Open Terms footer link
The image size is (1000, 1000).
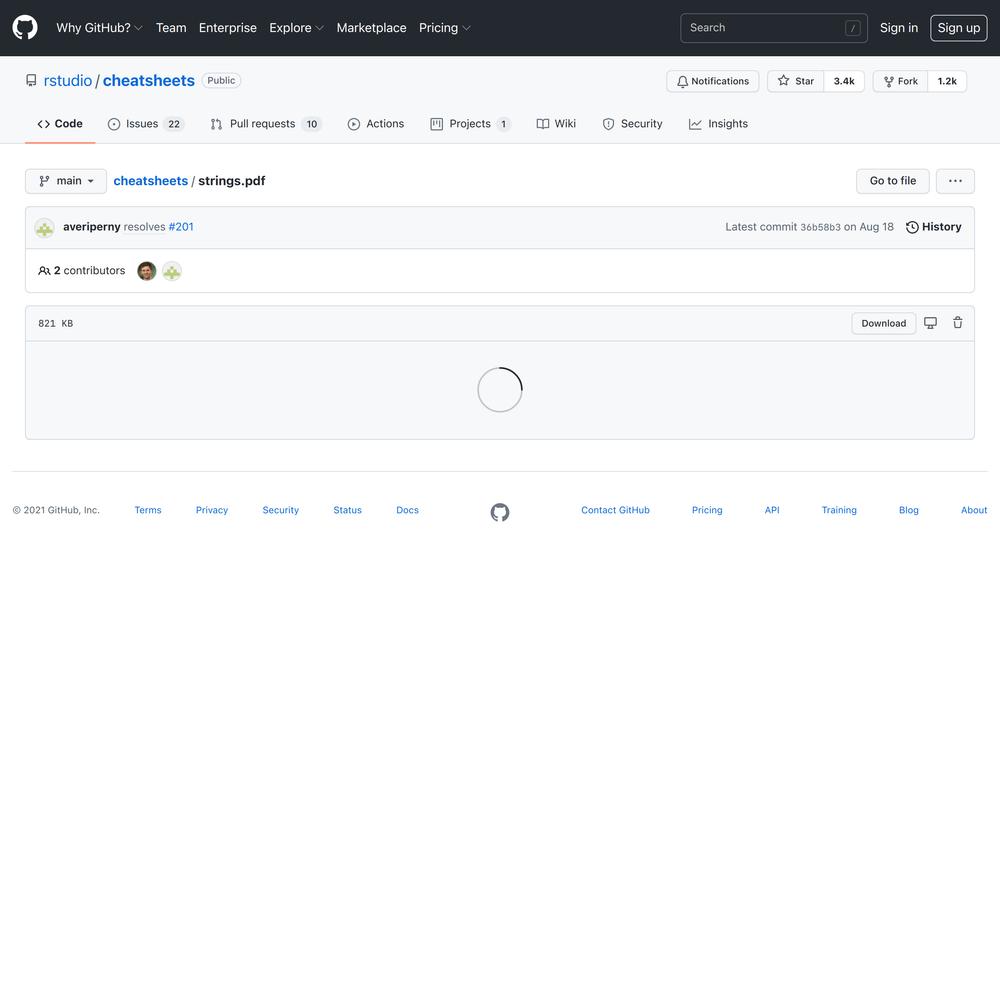148,510
